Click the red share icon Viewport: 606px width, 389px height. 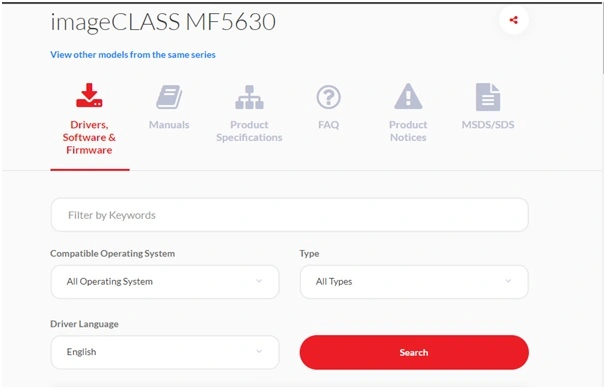[x=513, y=20]
